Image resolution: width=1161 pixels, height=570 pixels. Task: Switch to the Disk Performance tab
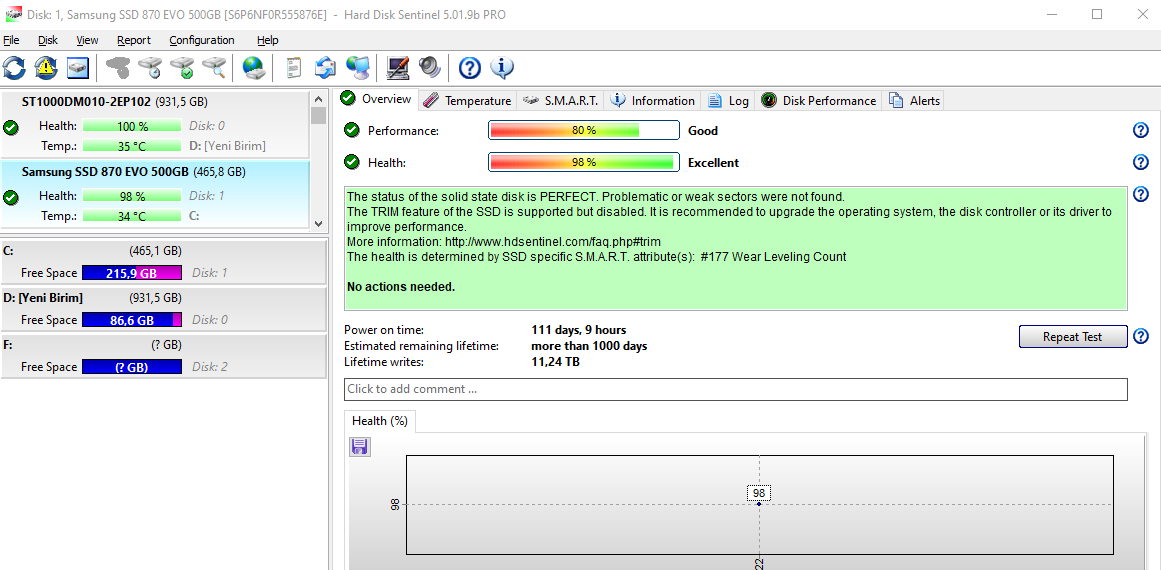pos(818,101)
